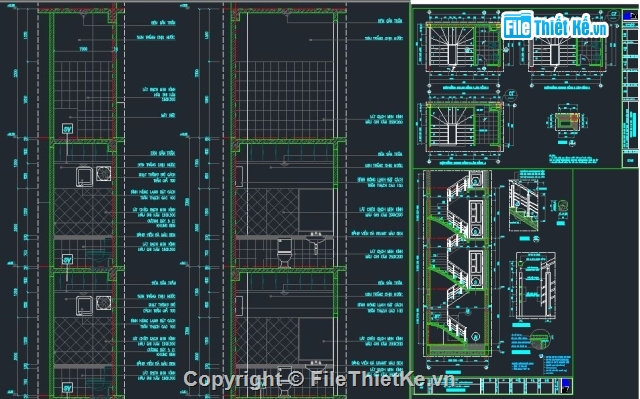
Task: Select the small orange-and-green detail drawing
Action: [567, 122]
